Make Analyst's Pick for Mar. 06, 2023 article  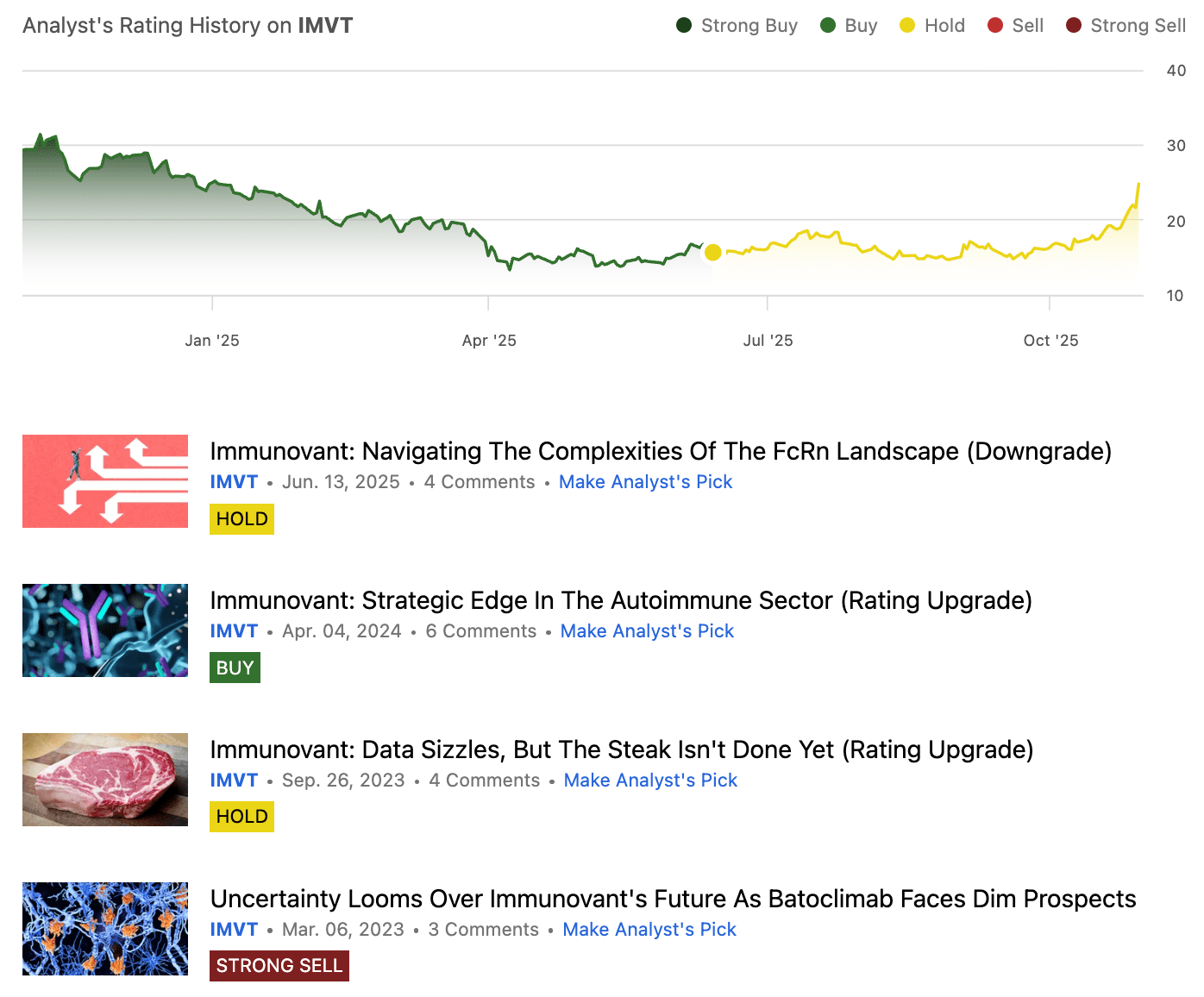pyautogui.click(x=650, y=930)
